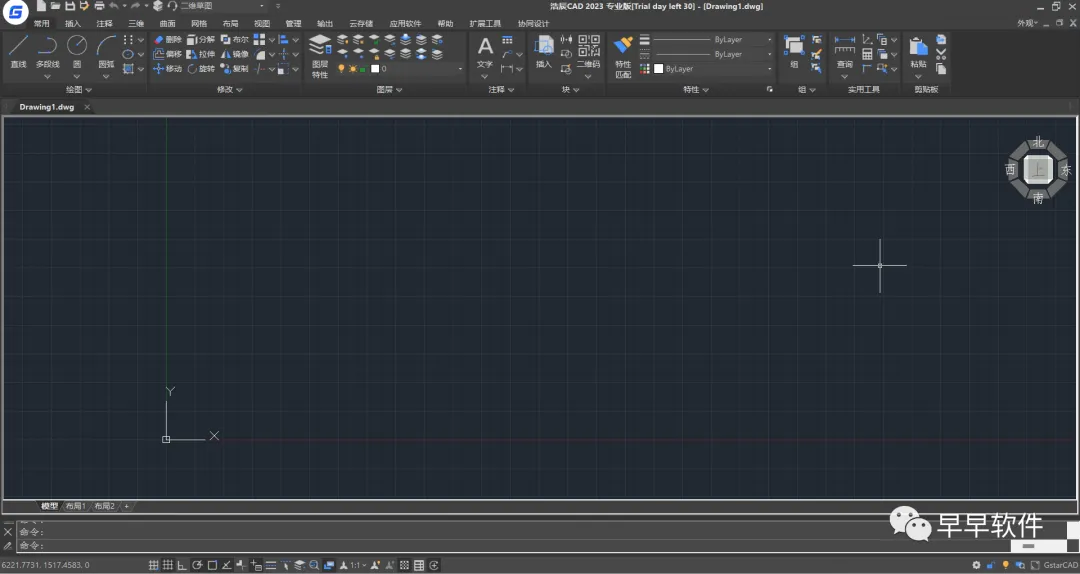Viewport: 1080px width, 574px height.
Task: Switch to the 布局1 layout tab
Action: pos(76,506)
